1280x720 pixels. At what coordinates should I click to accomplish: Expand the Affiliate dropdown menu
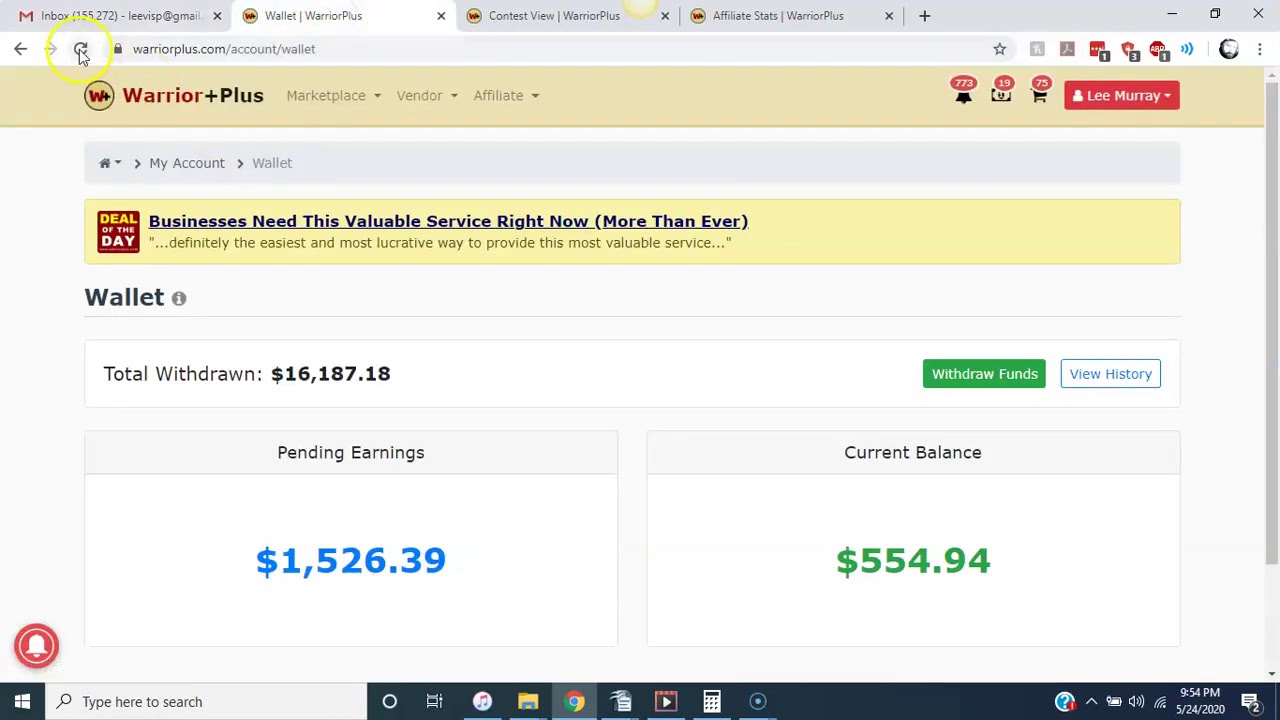(506, 95)
